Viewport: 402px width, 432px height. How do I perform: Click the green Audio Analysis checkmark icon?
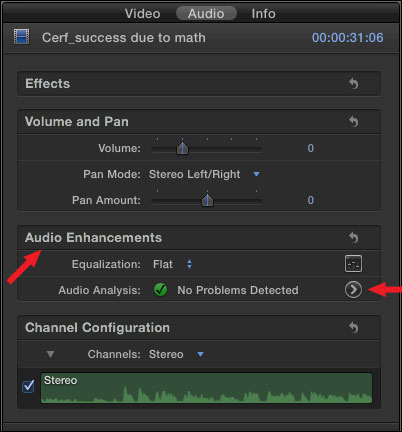(x=160, y=290)
